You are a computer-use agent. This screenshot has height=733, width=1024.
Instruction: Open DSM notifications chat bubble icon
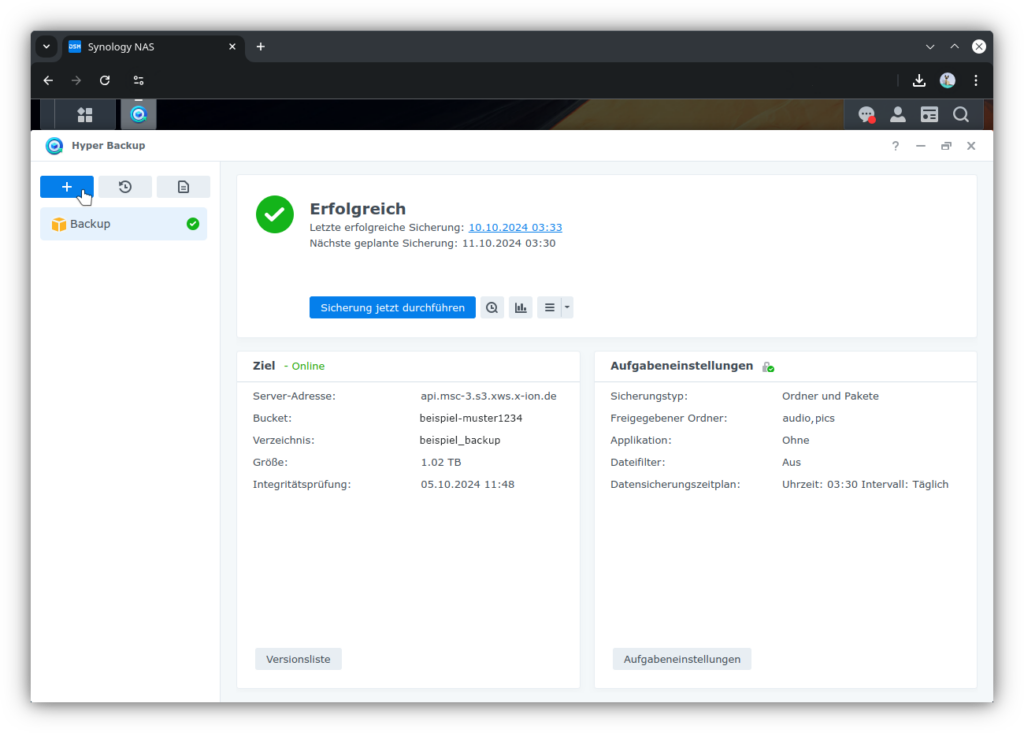(x=866, y=114)
